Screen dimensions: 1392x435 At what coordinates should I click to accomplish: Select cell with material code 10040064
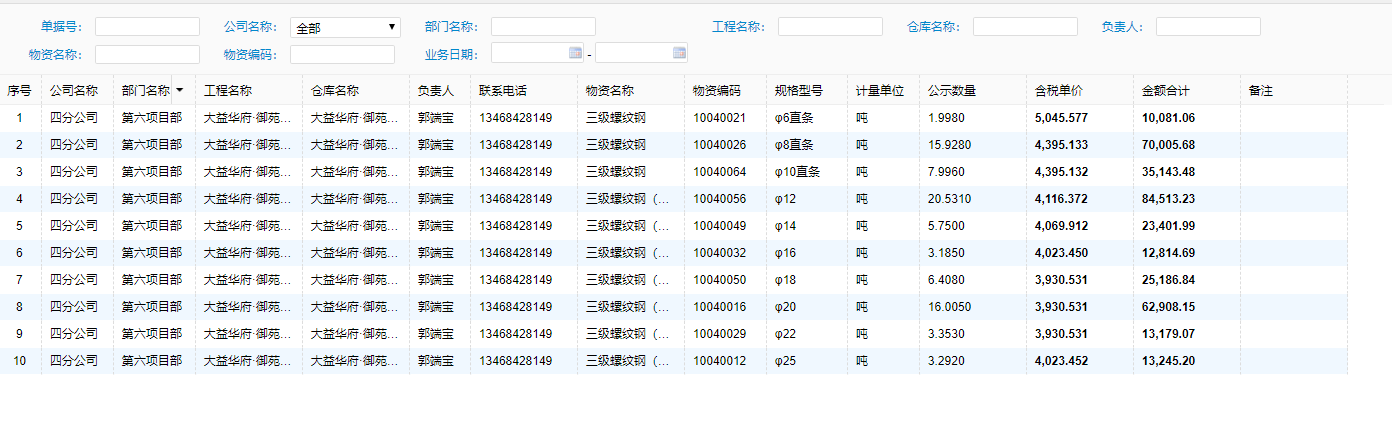tap(725, 172)
